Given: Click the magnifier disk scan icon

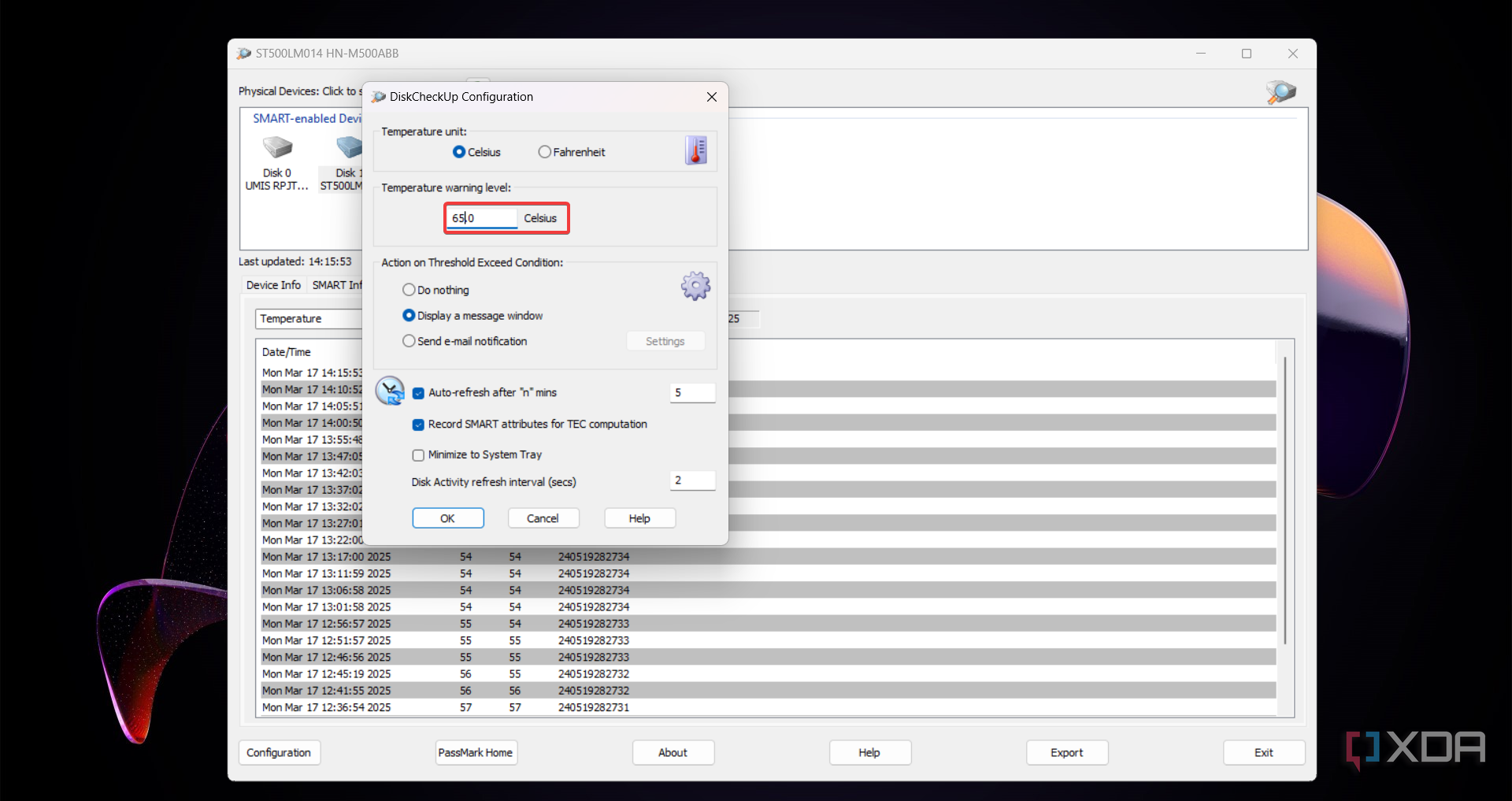Looking at the screenshot, I should 1280,92.
